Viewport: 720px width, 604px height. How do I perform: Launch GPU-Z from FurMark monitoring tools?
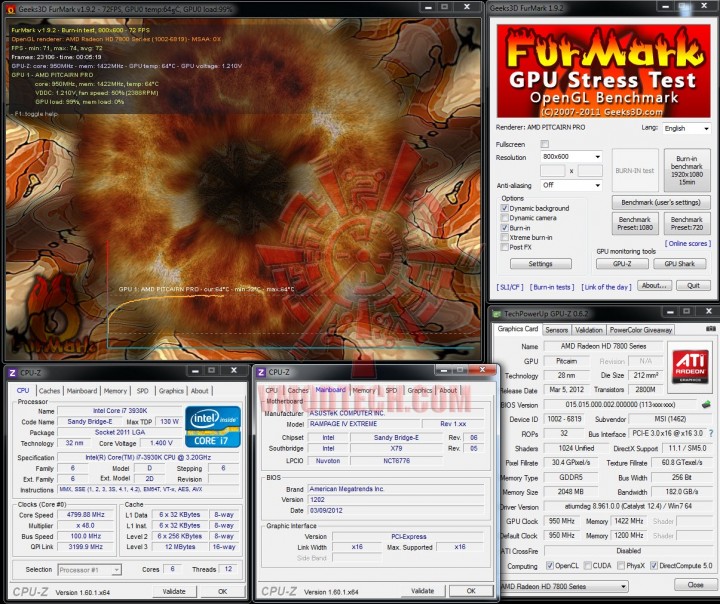(622, 264)
